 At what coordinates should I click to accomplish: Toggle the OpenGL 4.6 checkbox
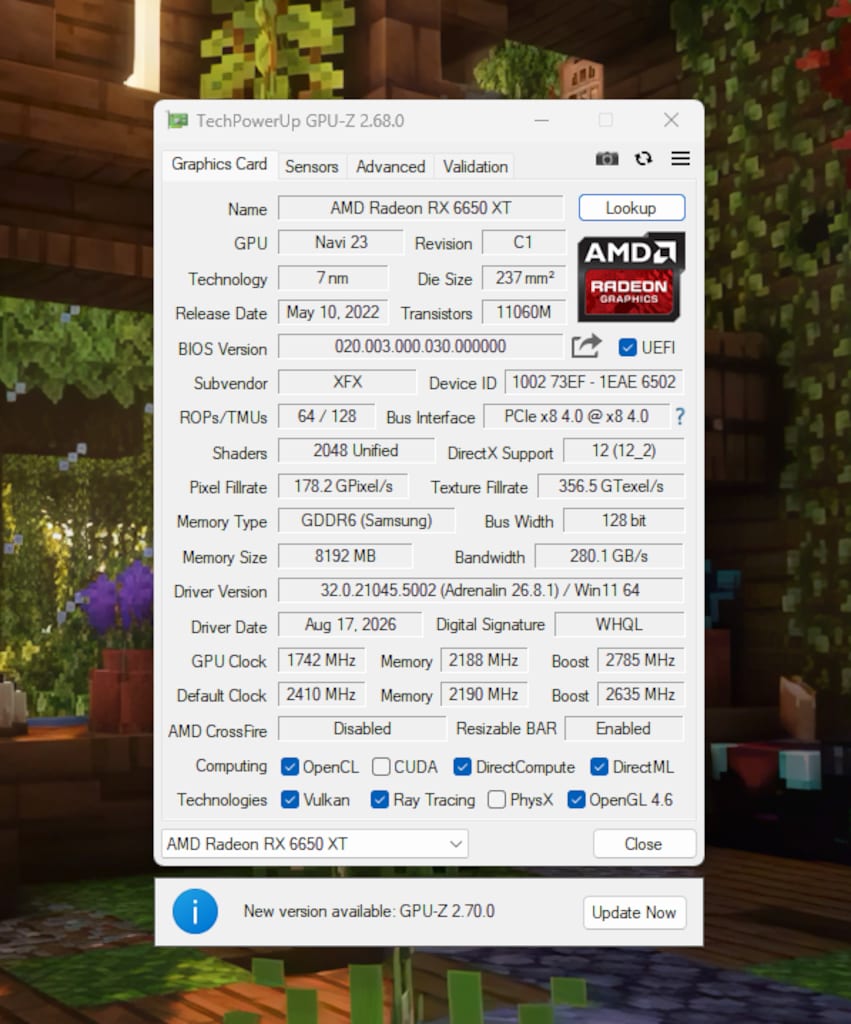pyautogui.click(x=576, y=799)
